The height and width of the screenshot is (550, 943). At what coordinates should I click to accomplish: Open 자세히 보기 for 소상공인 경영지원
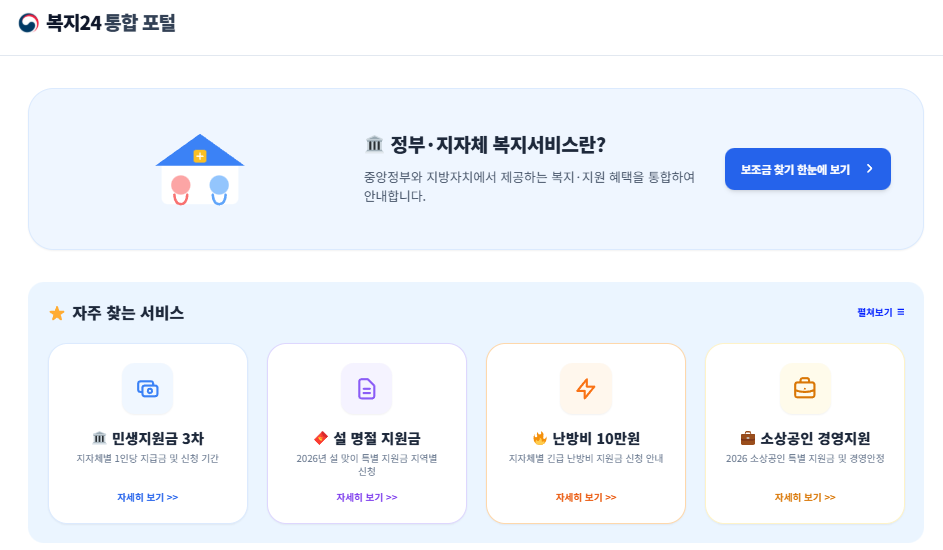tap(805, 497)
